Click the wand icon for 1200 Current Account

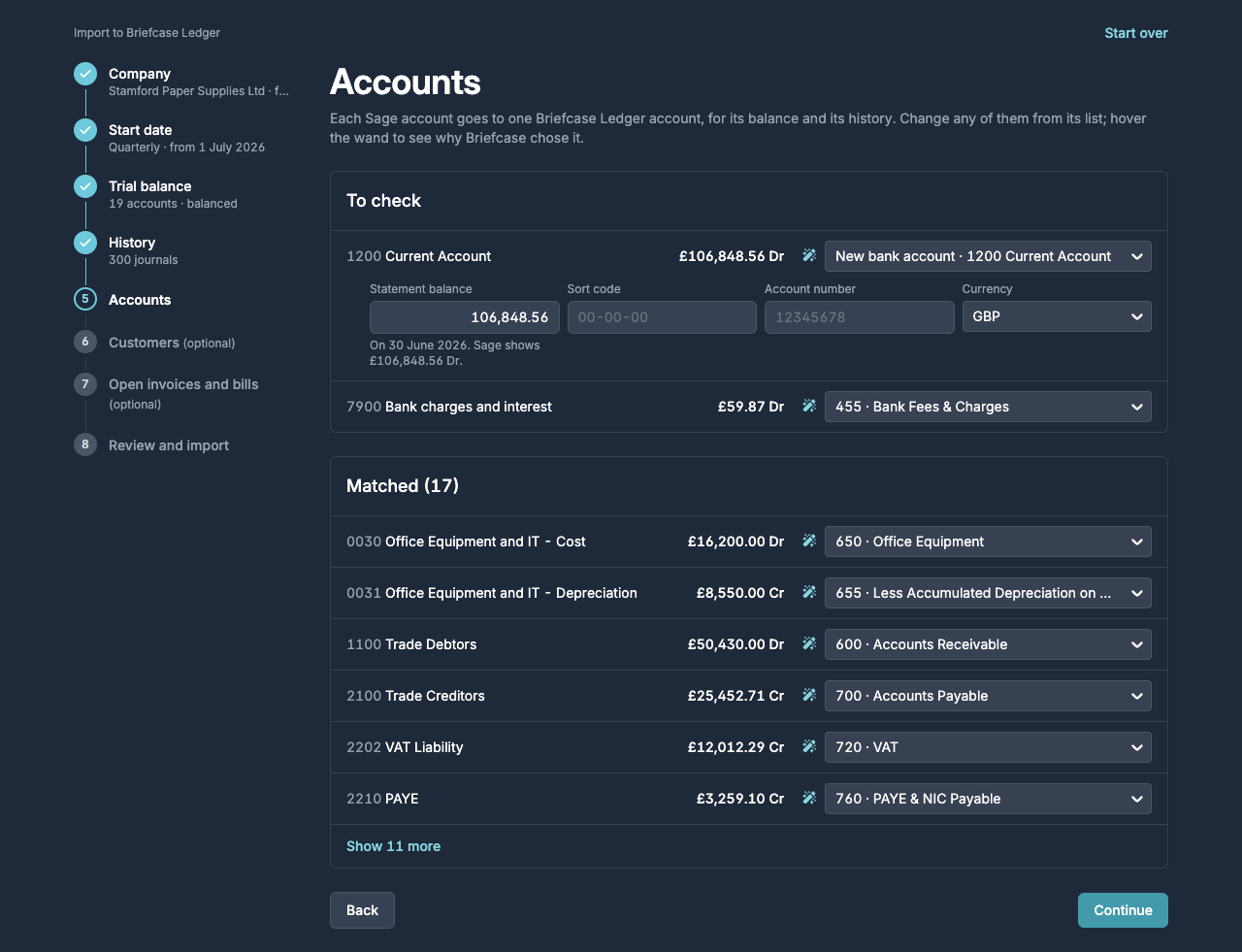808,256
